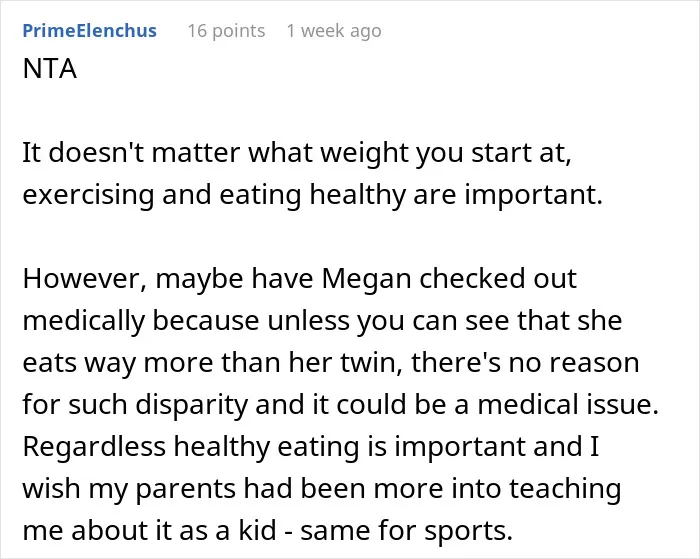The image size is (700, 559).
Task: Click the word 'kid' in the last line
Action: click(257, 530)
